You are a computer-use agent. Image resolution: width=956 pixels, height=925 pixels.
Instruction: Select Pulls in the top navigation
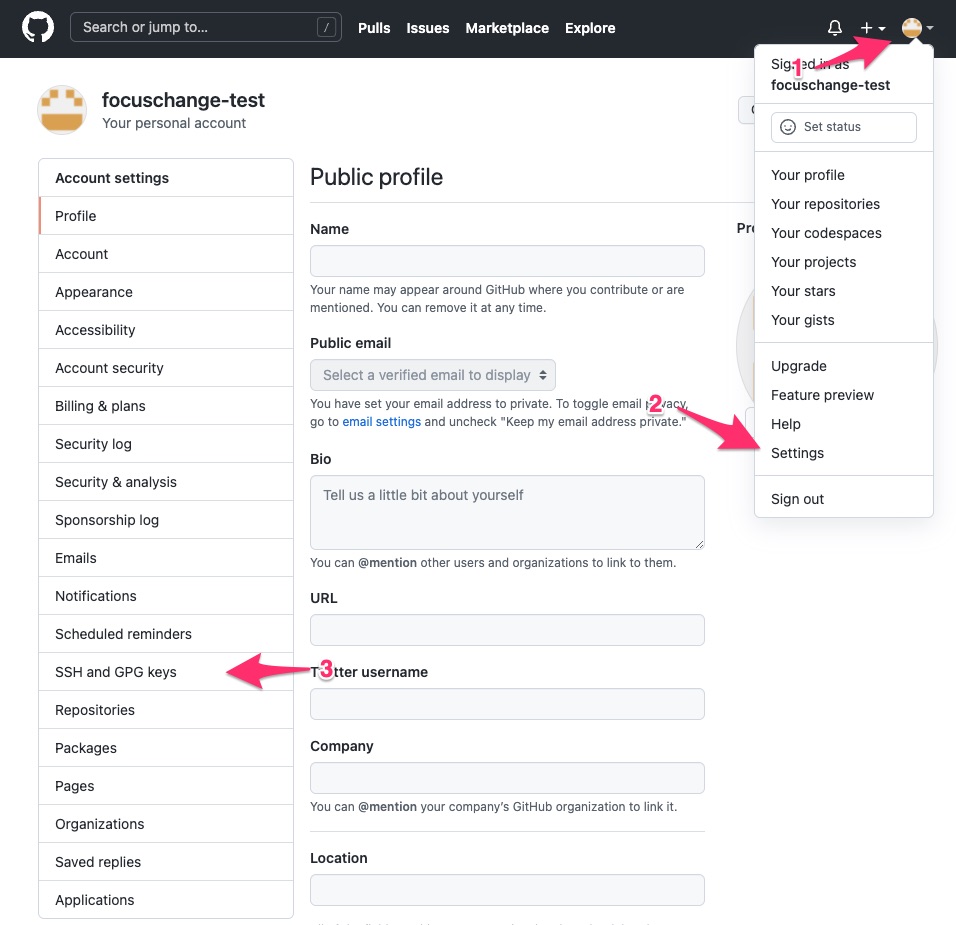(374, 28)
